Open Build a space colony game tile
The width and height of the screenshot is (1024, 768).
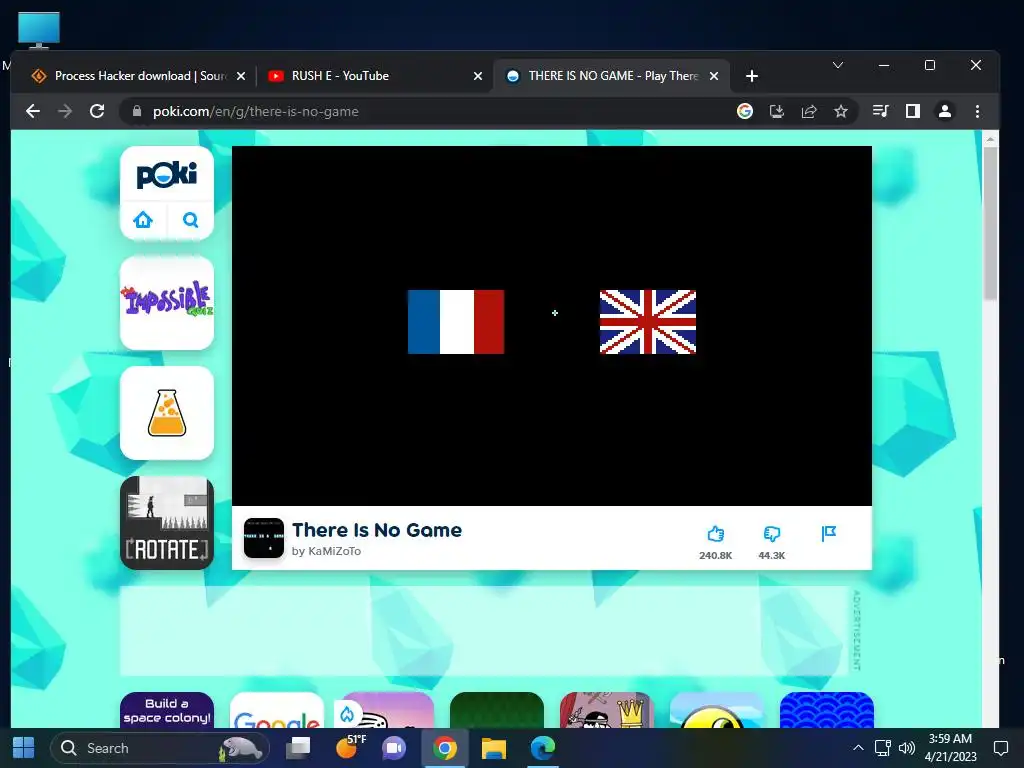(167, 710)
